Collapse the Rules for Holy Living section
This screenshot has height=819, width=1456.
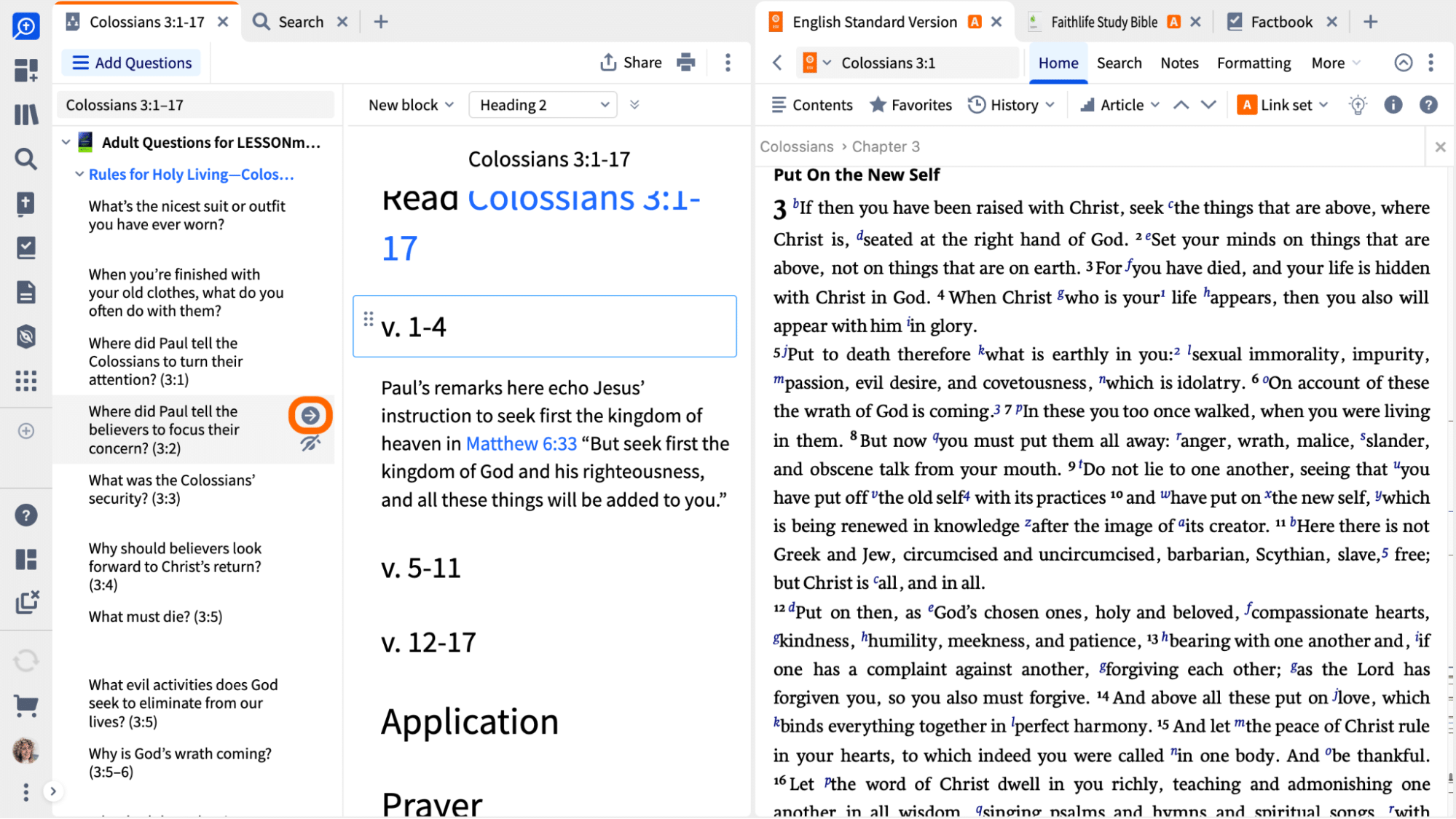(79, 175)
